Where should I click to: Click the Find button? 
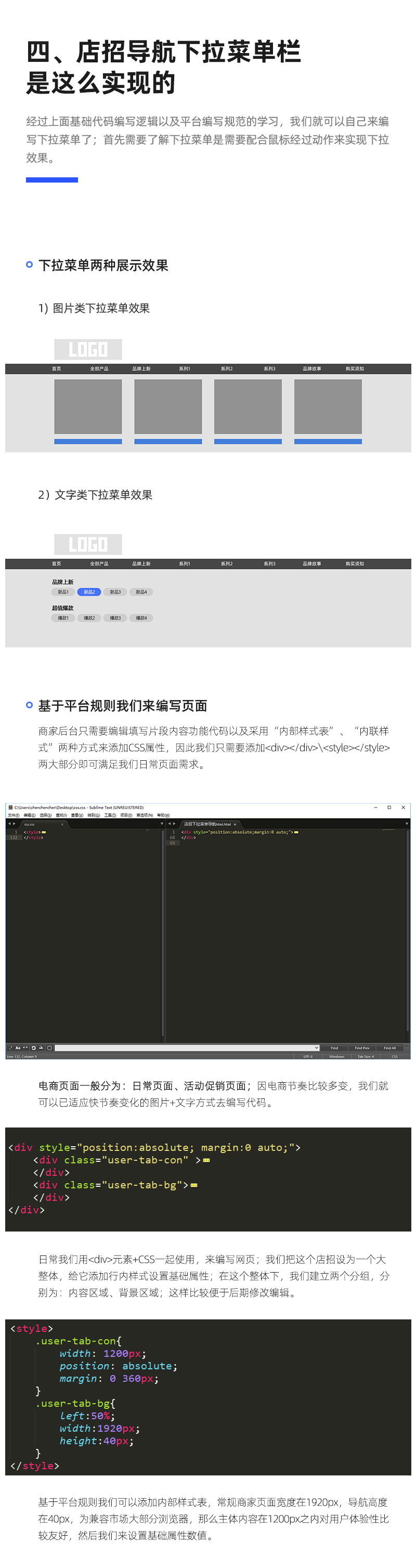coord(334,1047)
